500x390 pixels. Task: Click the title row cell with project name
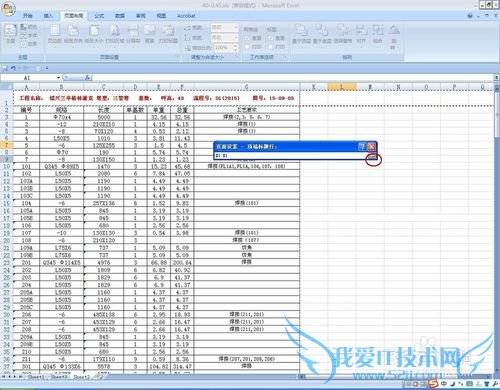click(156, 98)
